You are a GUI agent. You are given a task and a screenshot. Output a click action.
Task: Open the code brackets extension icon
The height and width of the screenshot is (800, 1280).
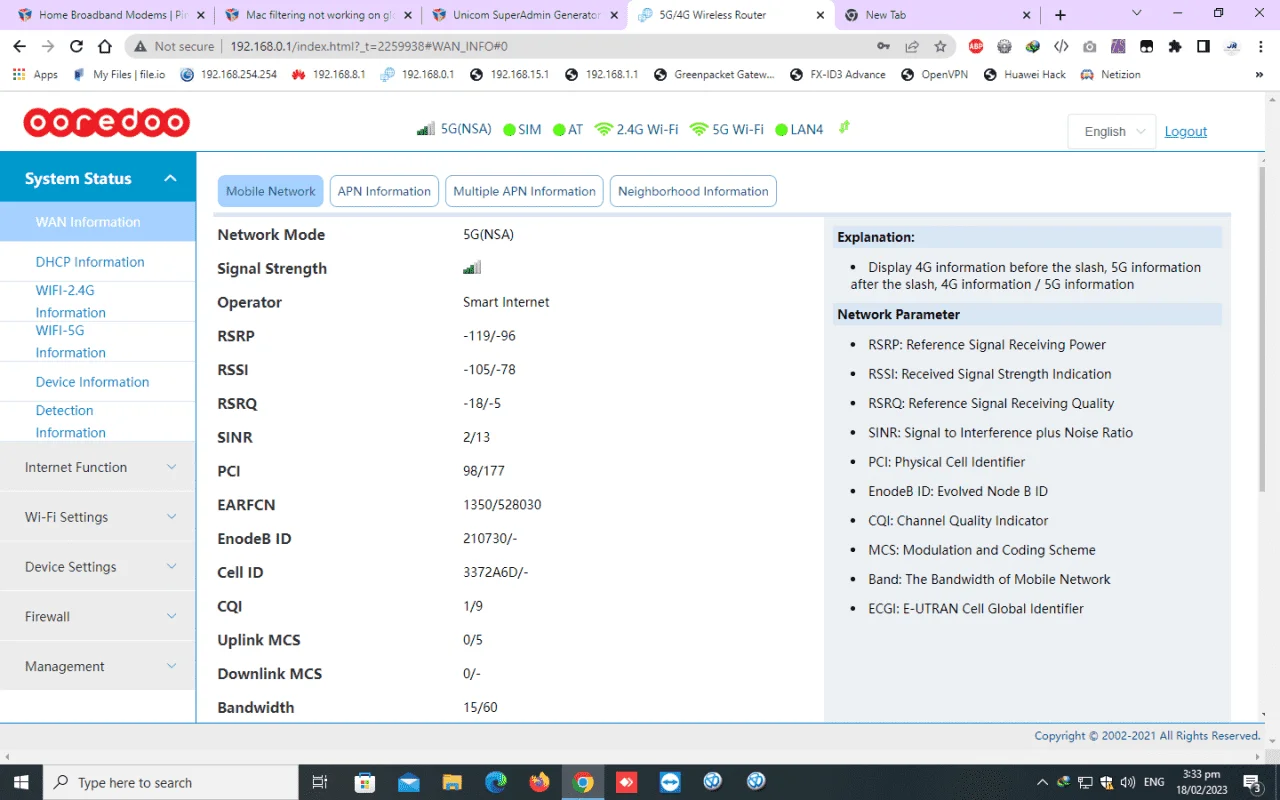(1062, 46)
